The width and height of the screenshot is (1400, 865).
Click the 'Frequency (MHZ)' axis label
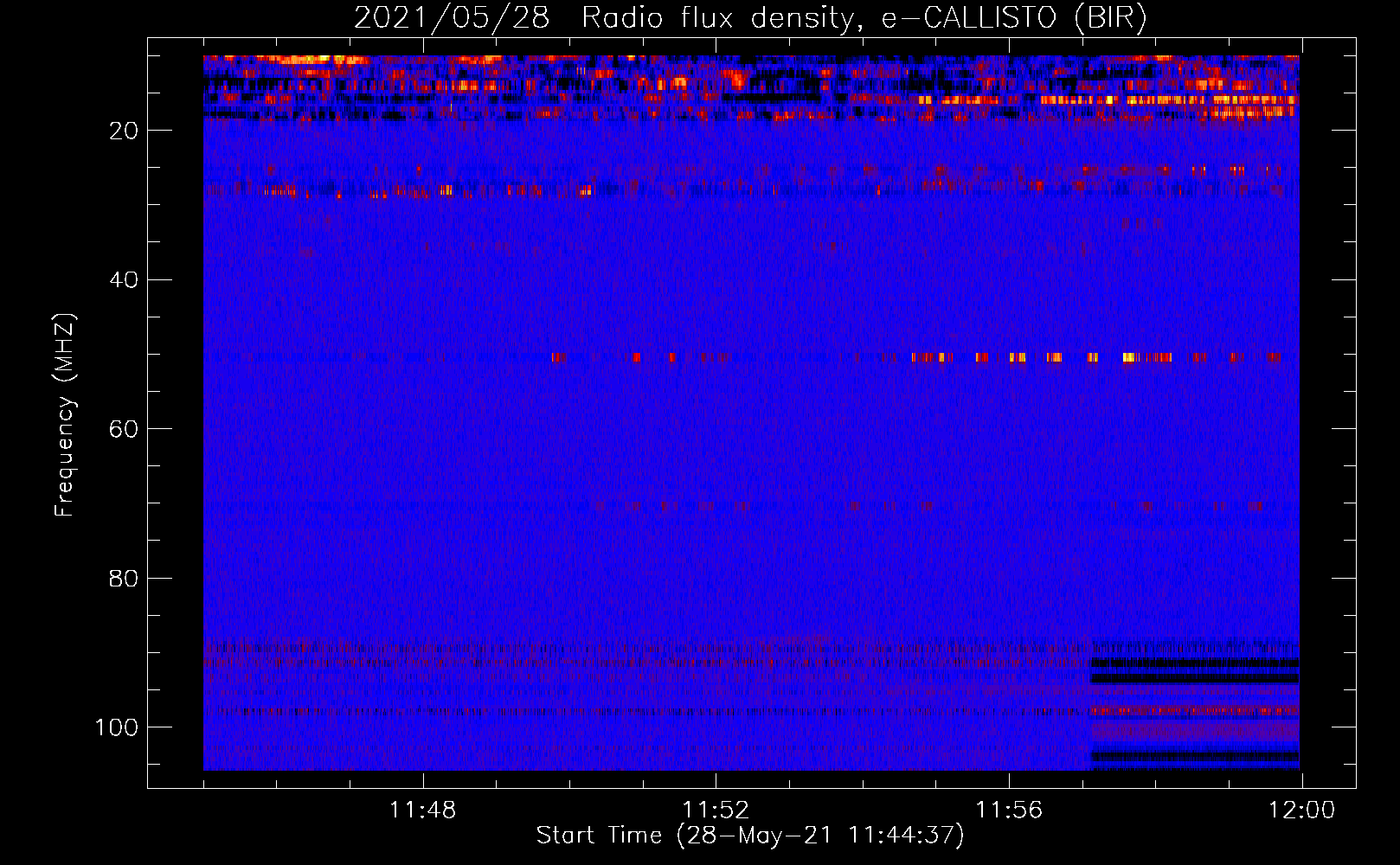pyautogui.click(x=65, y=415)
